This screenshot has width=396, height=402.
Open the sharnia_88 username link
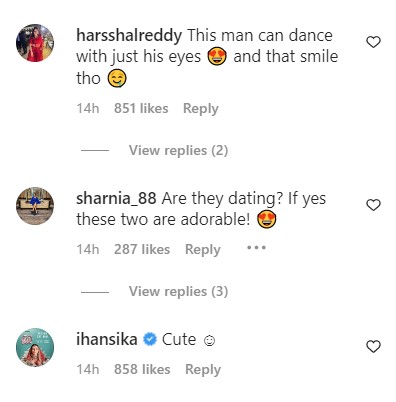pos(116,199)
